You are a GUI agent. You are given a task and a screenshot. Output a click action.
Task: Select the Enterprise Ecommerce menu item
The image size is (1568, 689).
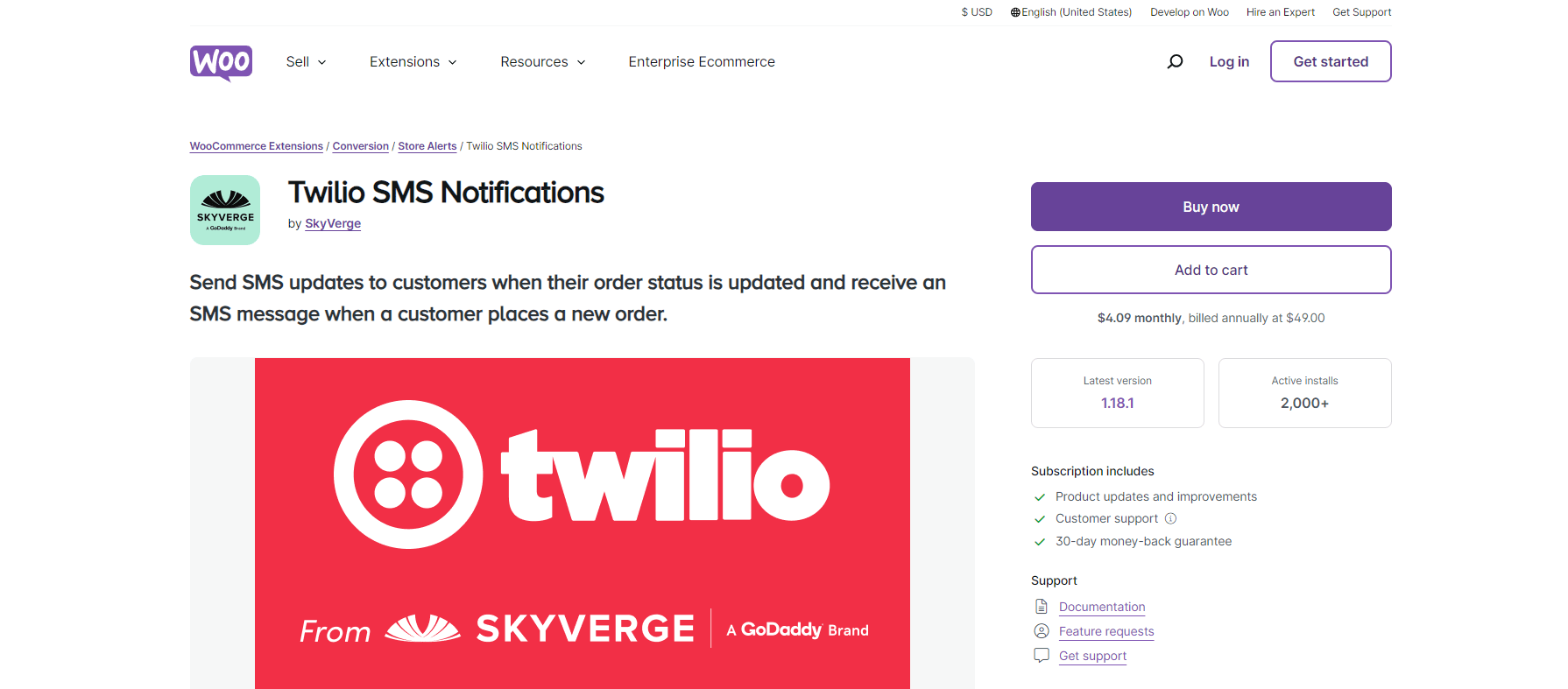click(701, 61)
